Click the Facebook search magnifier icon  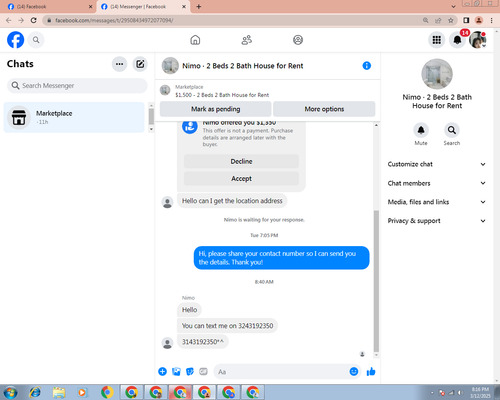point(36,40)
